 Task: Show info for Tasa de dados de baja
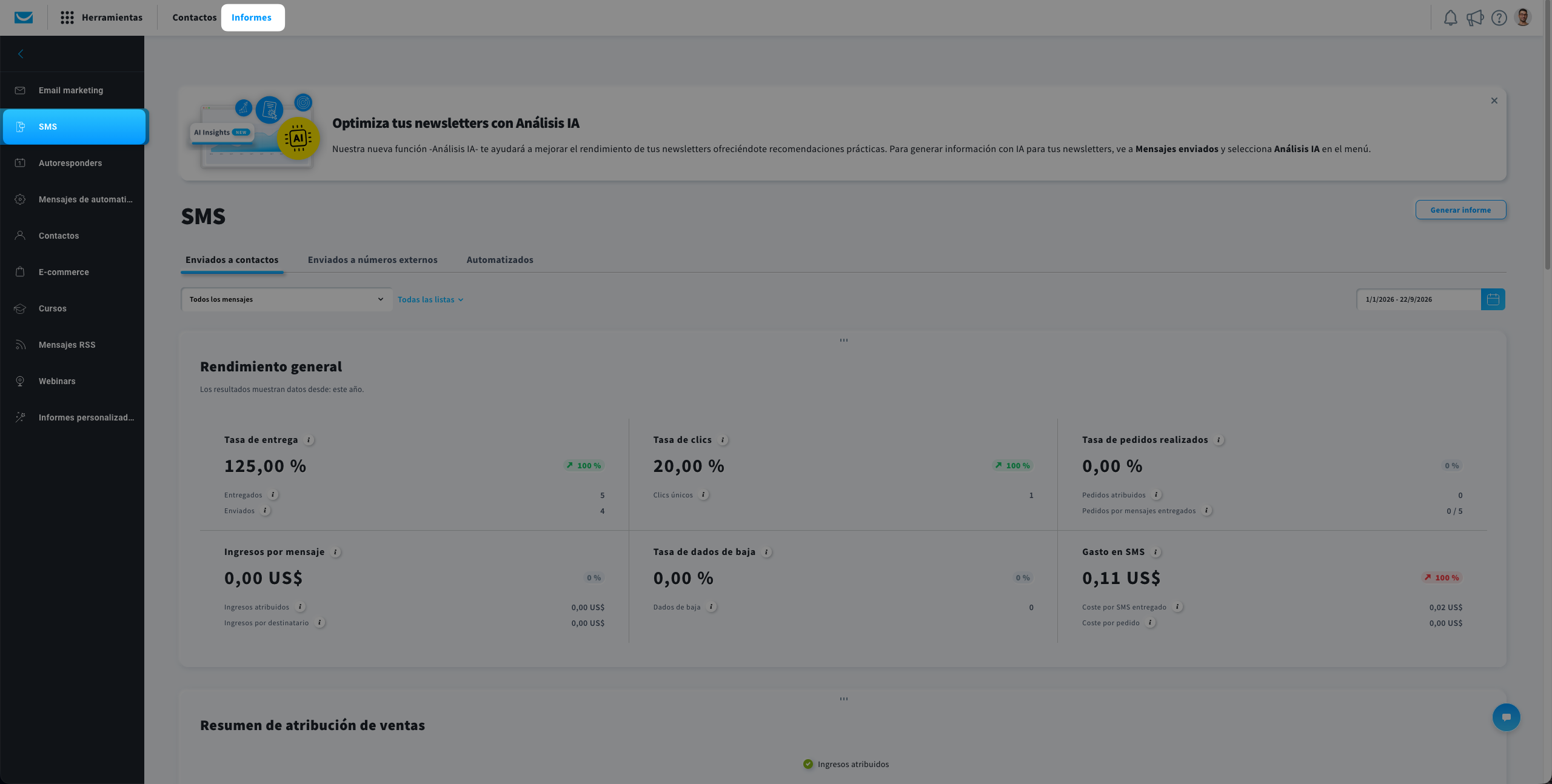[766, 553]
